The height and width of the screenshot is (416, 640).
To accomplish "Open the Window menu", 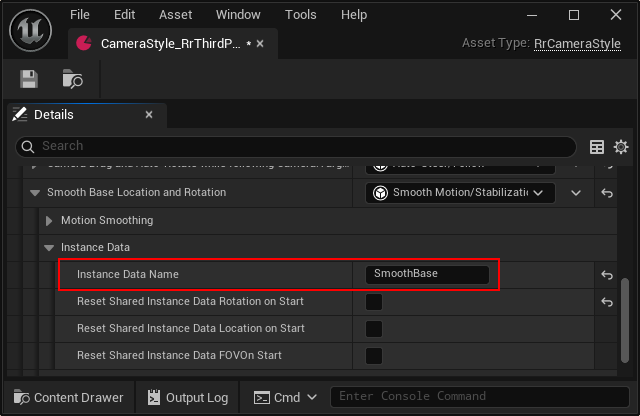I will (x=238, y=15).
